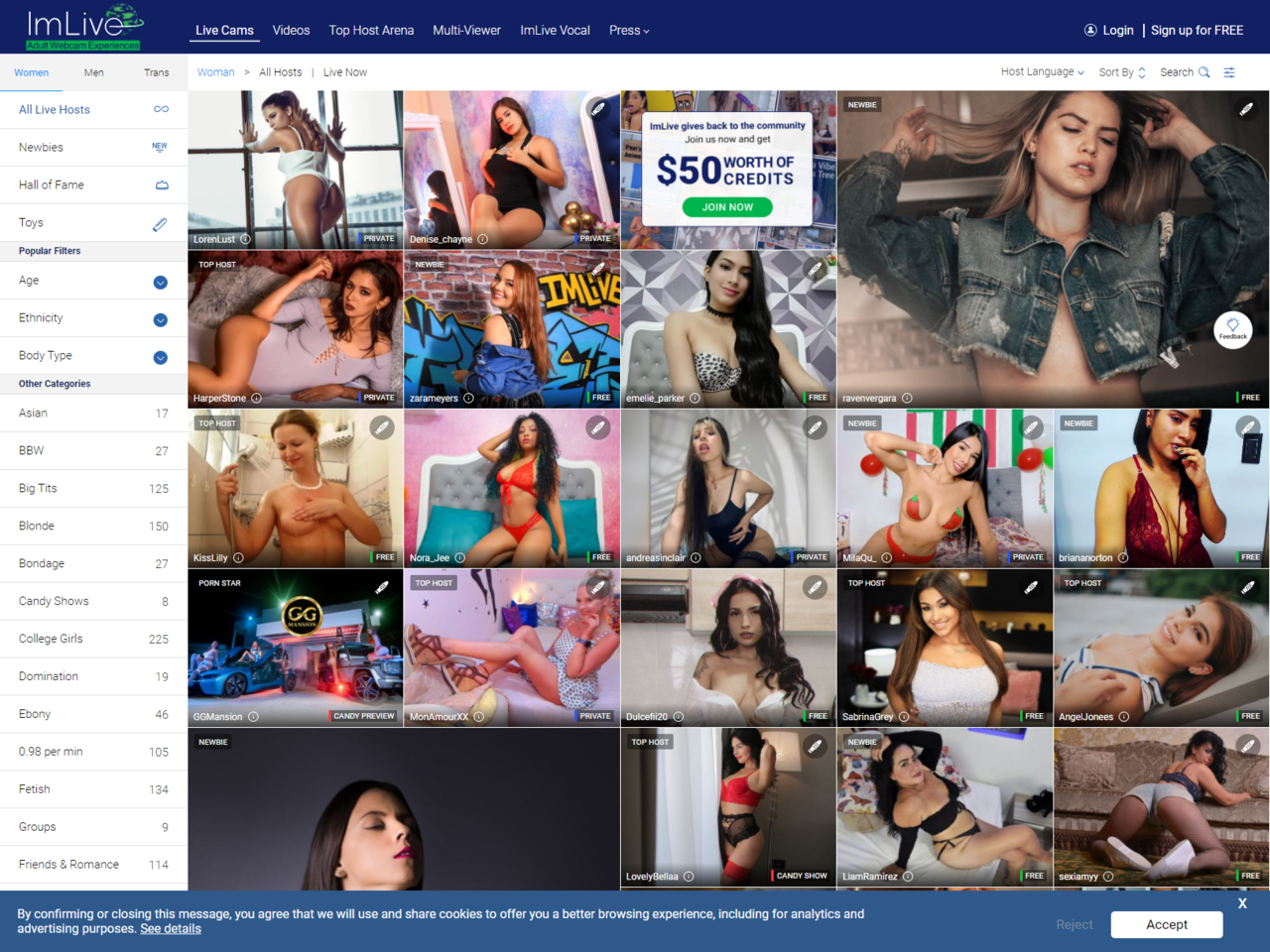Open info icon next to zarameyers
This screenshot has height=952, width=1270.
tap(468, 399)
